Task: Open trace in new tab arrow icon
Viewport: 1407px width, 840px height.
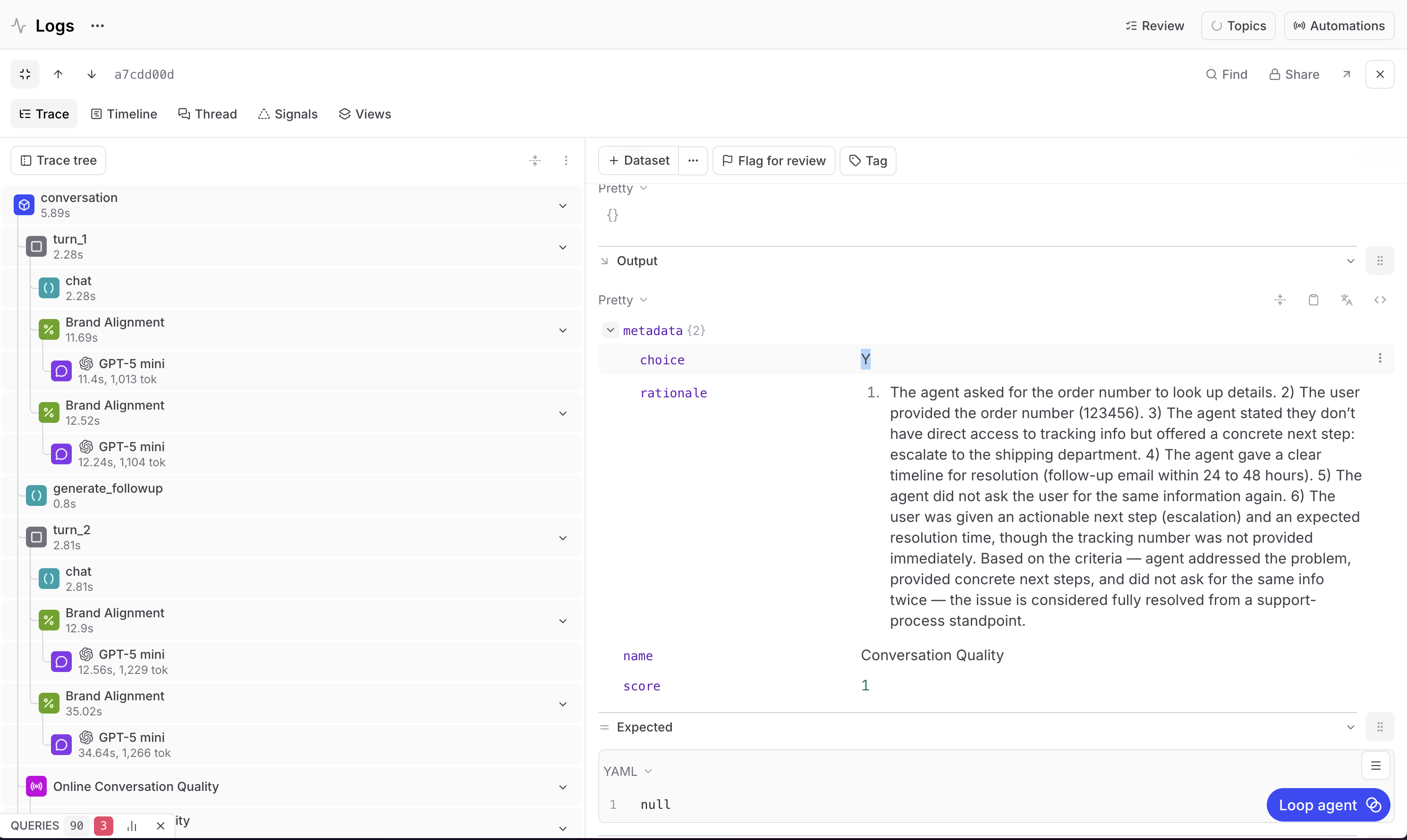Action: click(1347, 74)
